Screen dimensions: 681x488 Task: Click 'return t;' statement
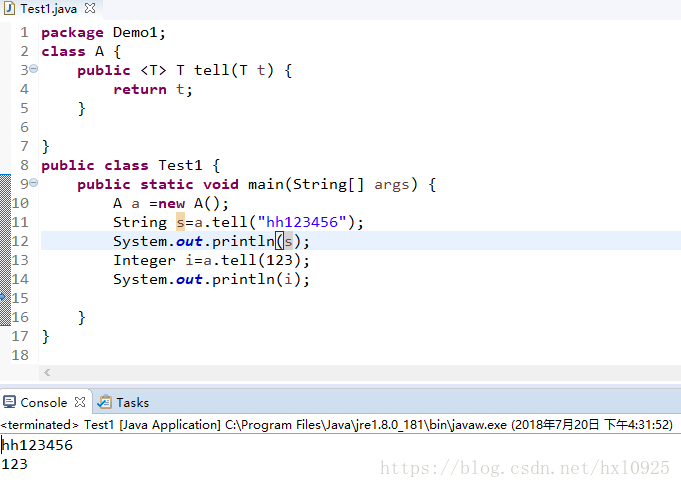point(152,89)
